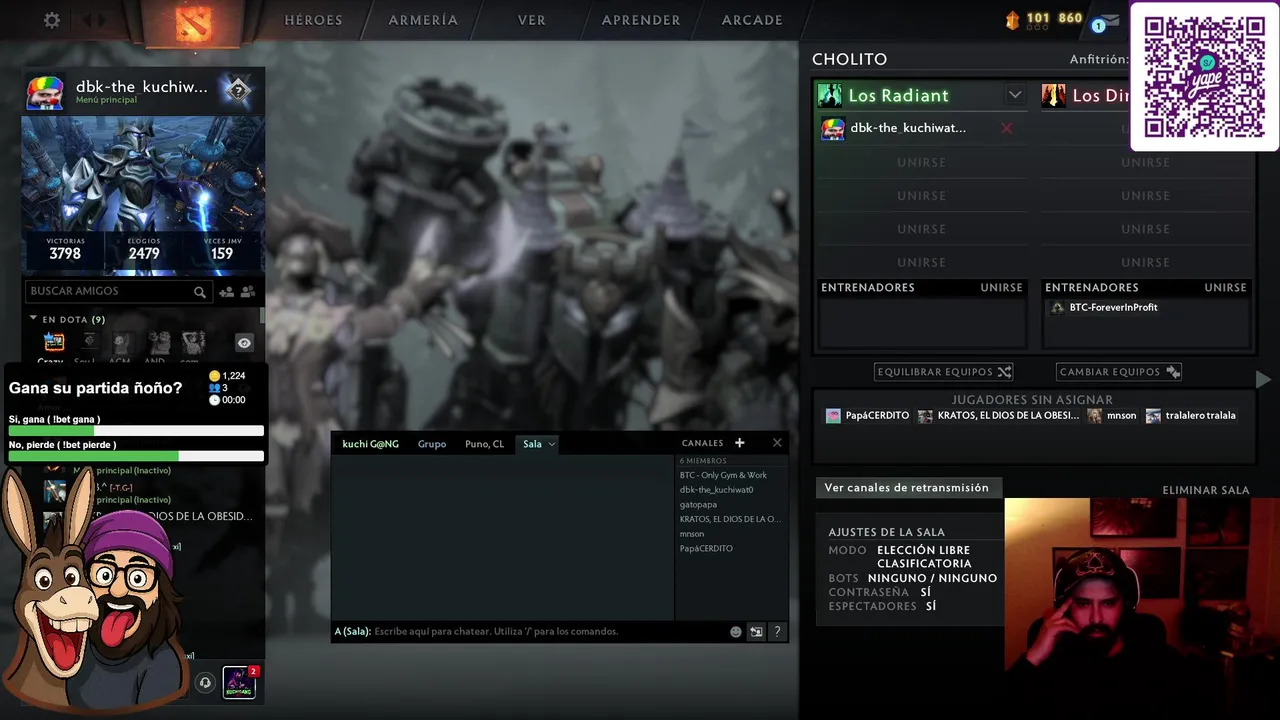Select unassigned player KRATOS, EL DIOS DE LA OBESI...

(x=998, y=416)
